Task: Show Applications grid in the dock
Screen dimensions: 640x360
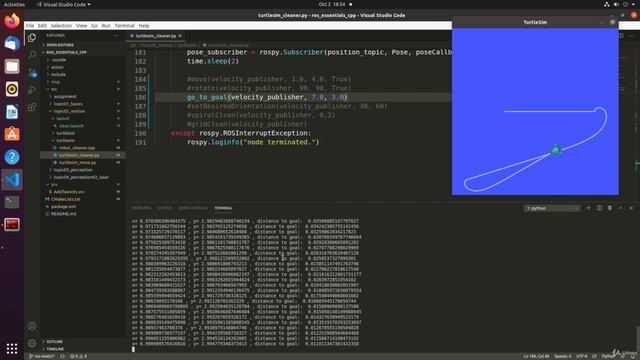Action: point(12,348)
